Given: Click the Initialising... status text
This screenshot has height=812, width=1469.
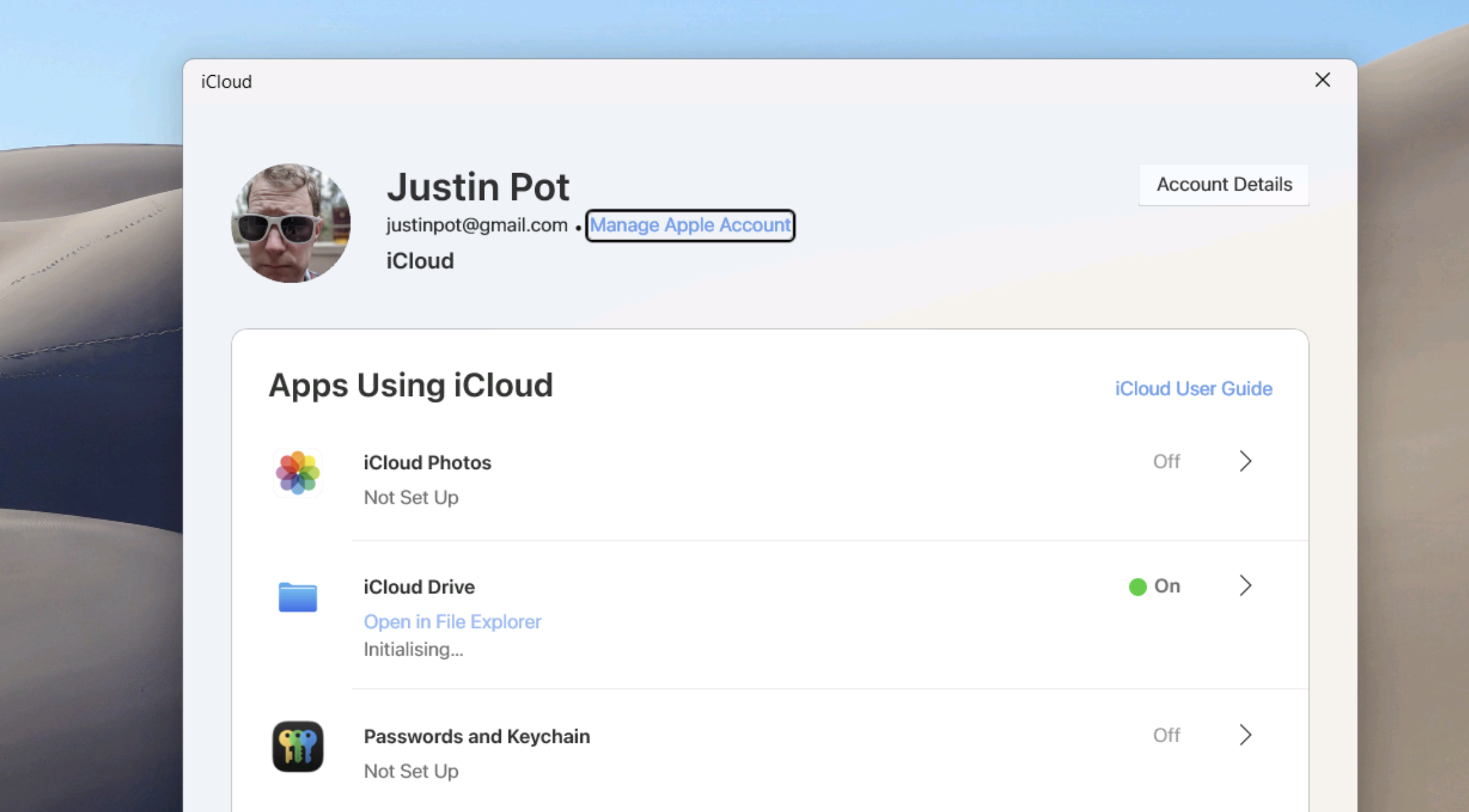Looking at the screenshot, I should tap(413, 650).
